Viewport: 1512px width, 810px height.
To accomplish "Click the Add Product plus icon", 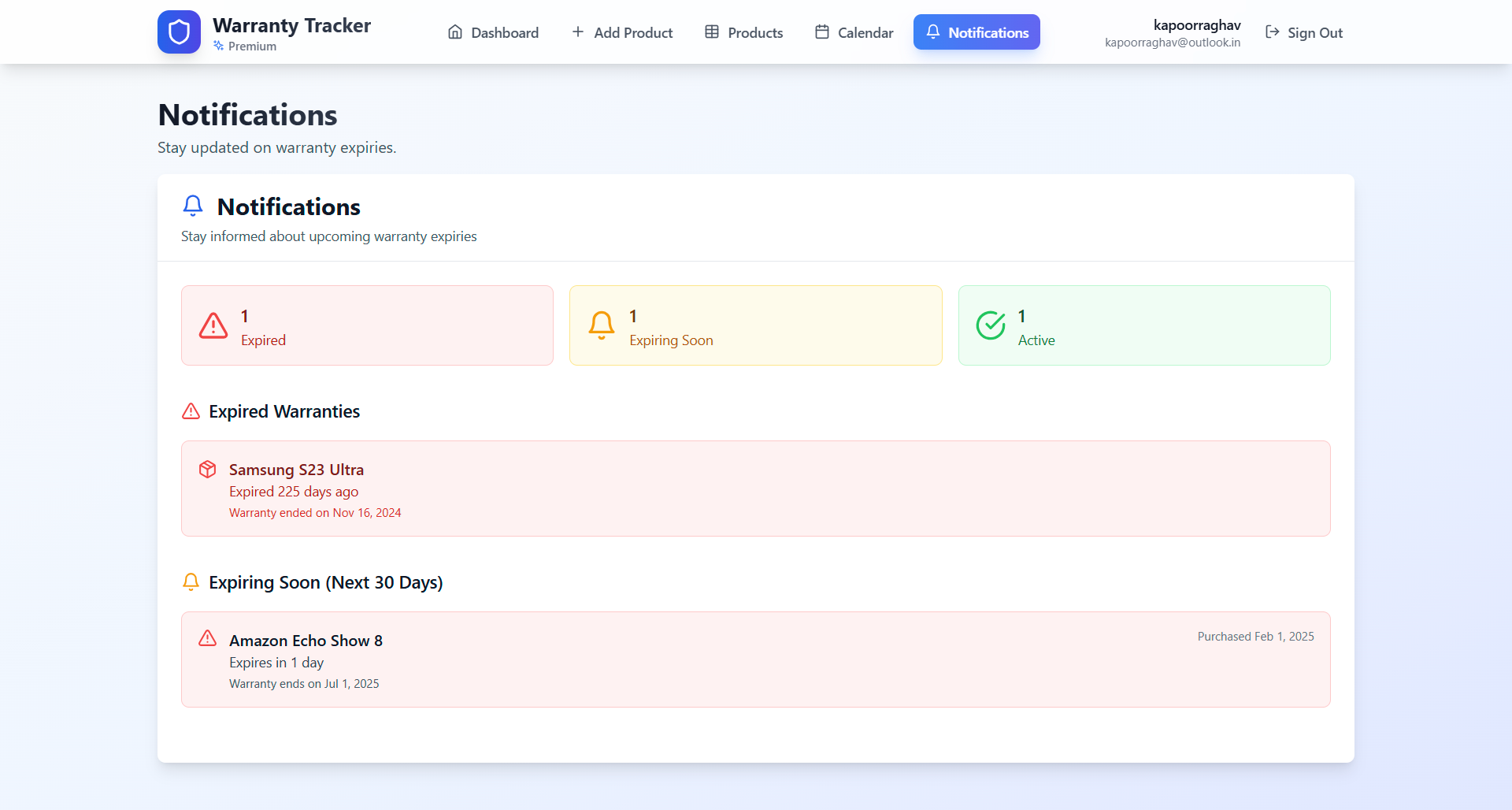I will [x=578, y=32].
